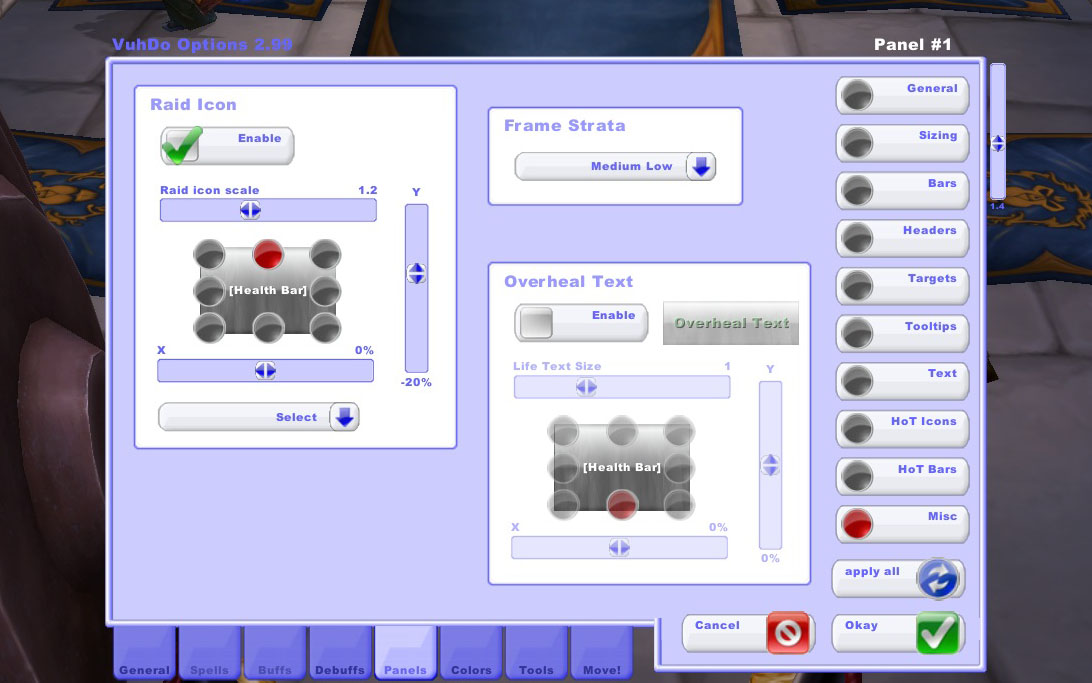Select bottom-right anchor on Raid Icon health bar
This screenshot has width=1092, height=683.
click(325, 326)
